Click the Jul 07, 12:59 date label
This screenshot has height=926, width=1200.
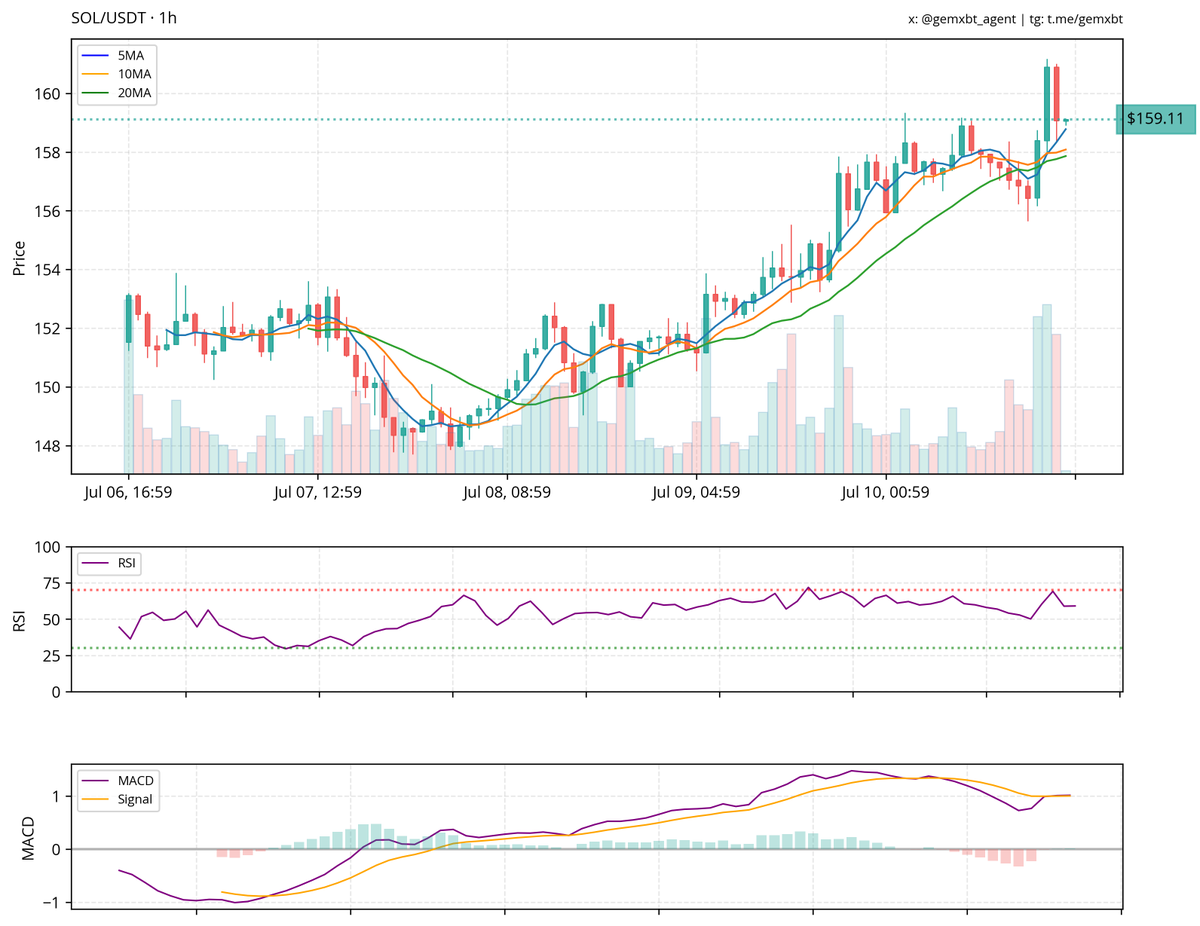[317, 492]
